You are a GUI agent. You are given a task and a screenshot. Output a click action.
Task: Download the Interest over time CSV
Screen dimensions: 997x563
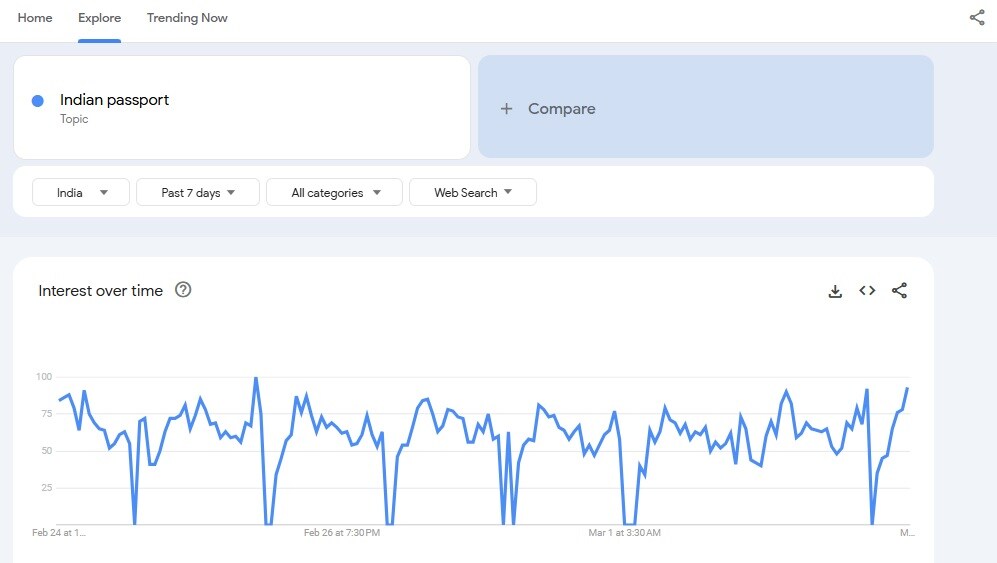(835, 291)
